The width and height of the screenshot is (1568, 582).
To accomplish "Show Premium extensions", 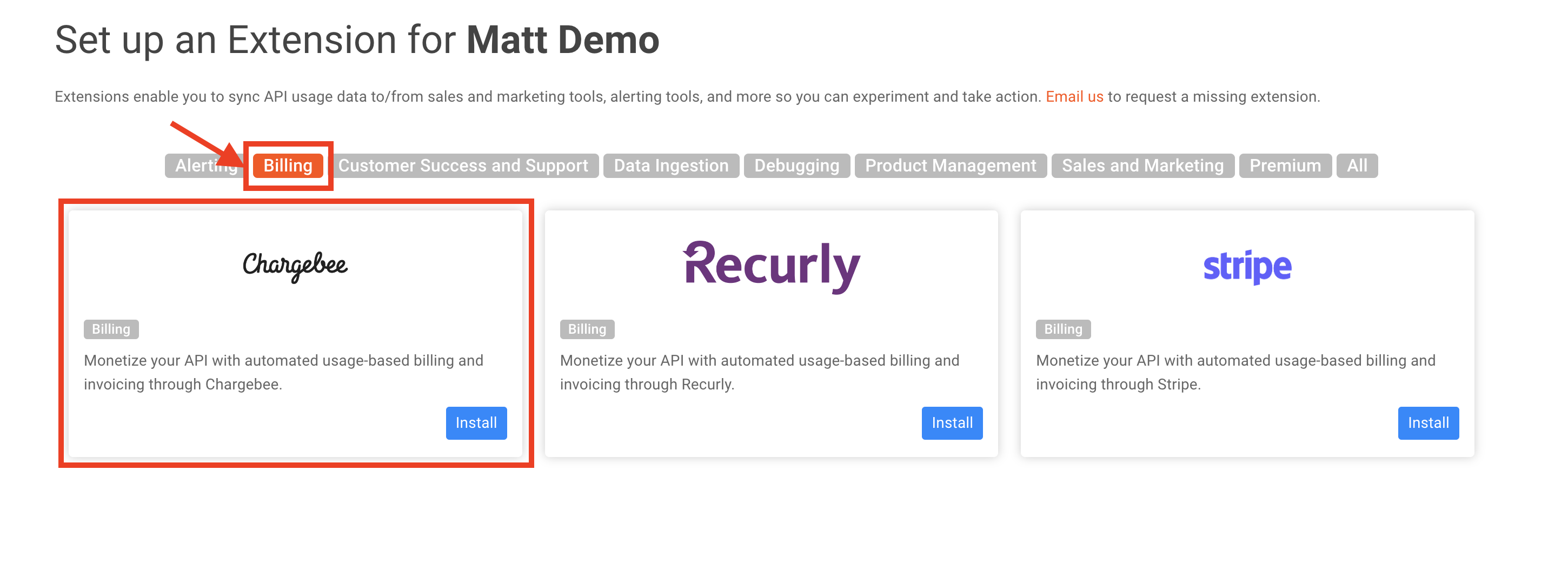I will click(x=1285, y=166).
